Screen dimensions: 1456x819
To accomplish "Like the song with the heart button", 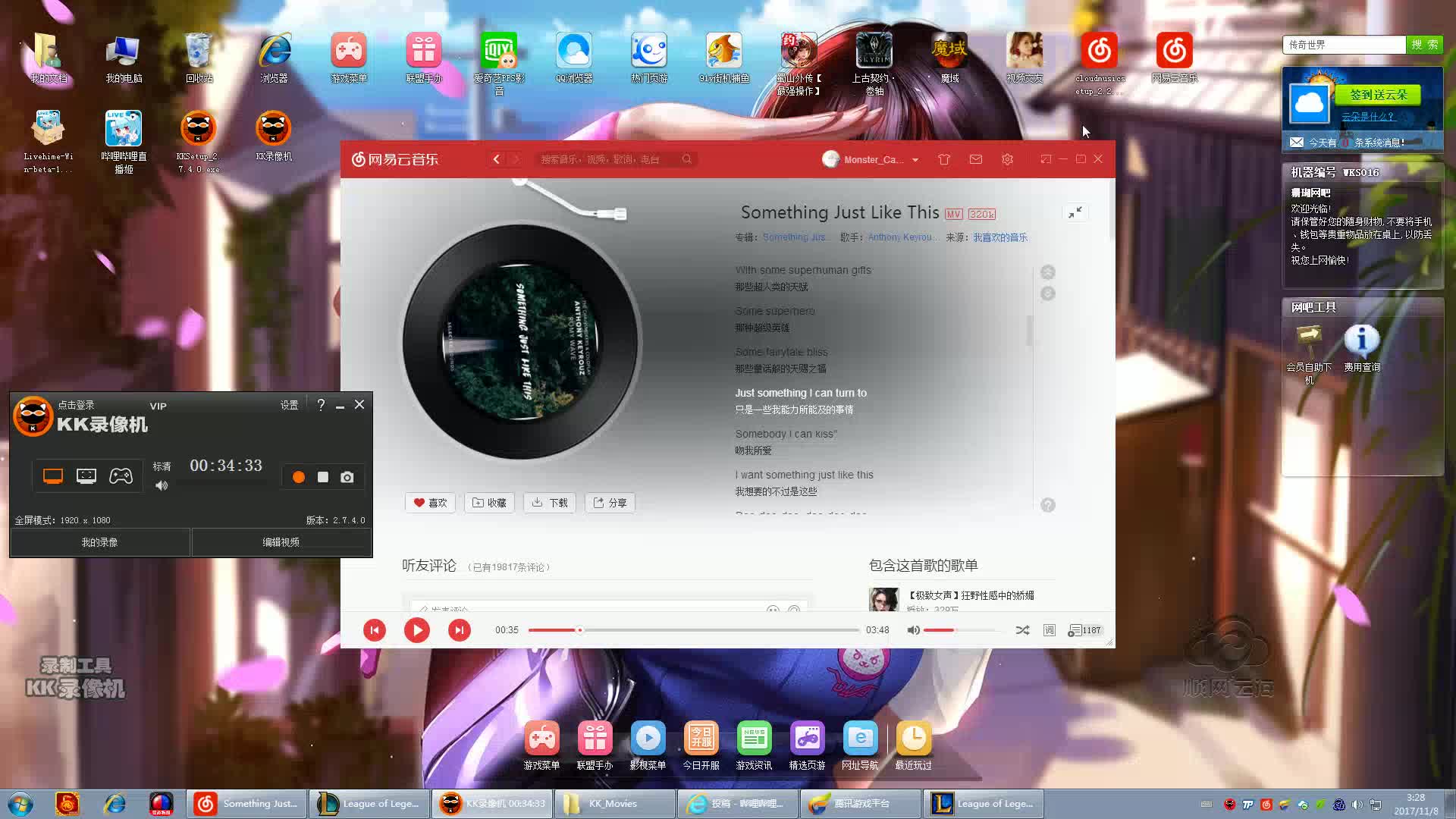I will (430, 503).
